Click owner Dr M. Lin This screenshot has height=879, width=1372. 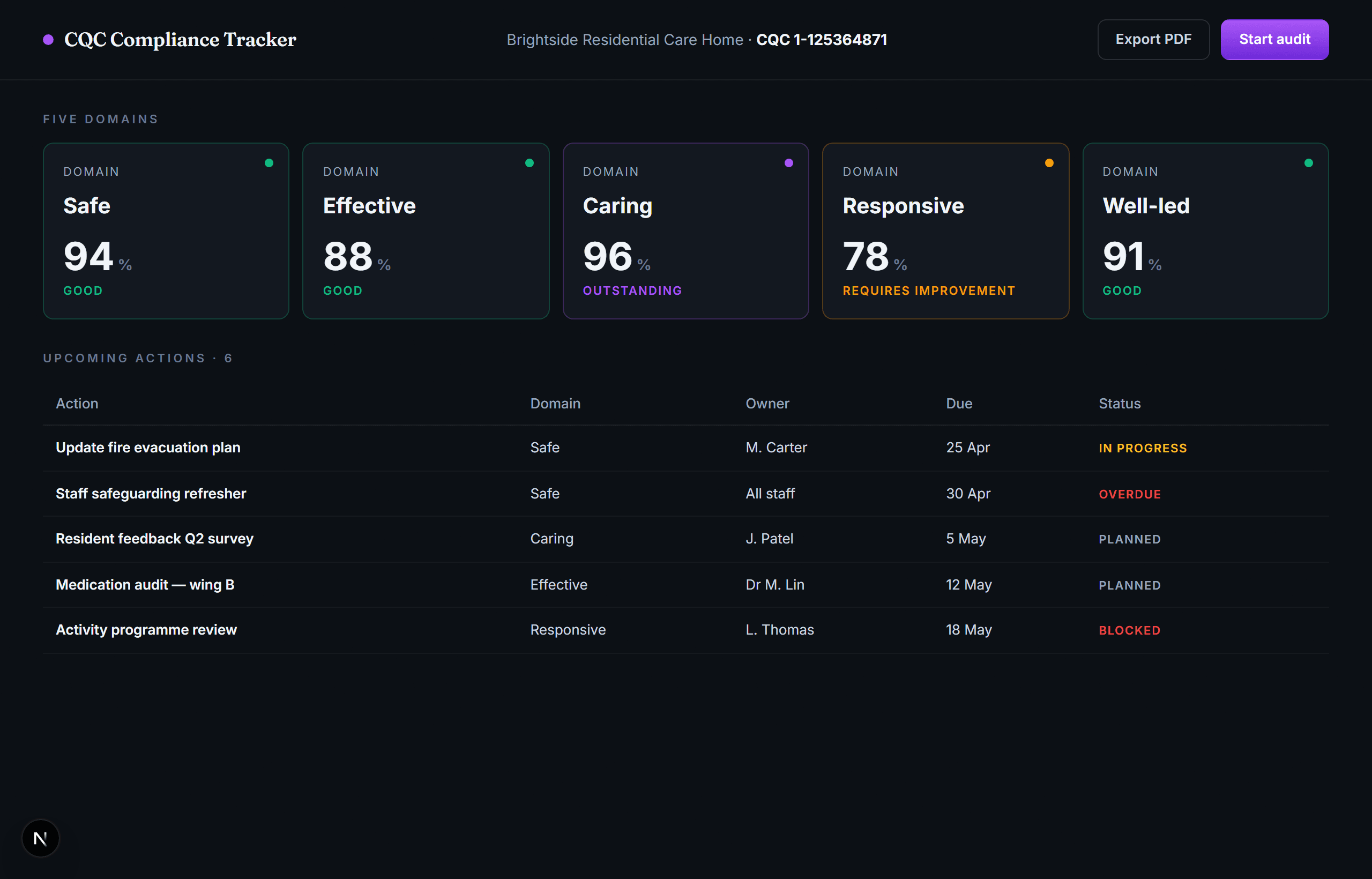tap(775, 584)
